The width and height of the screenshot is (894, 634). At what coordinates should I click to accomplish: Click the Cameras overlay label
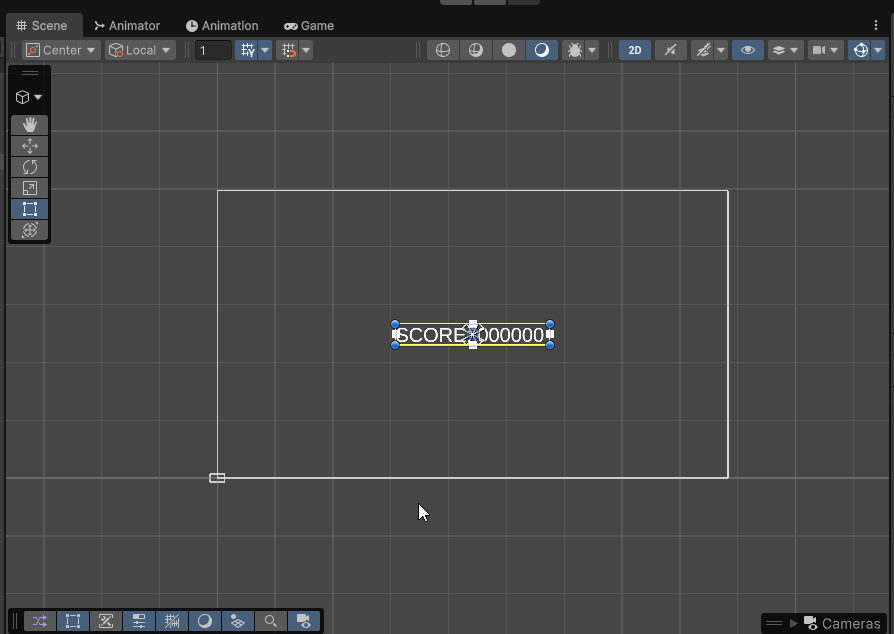[x=851, y=624]
